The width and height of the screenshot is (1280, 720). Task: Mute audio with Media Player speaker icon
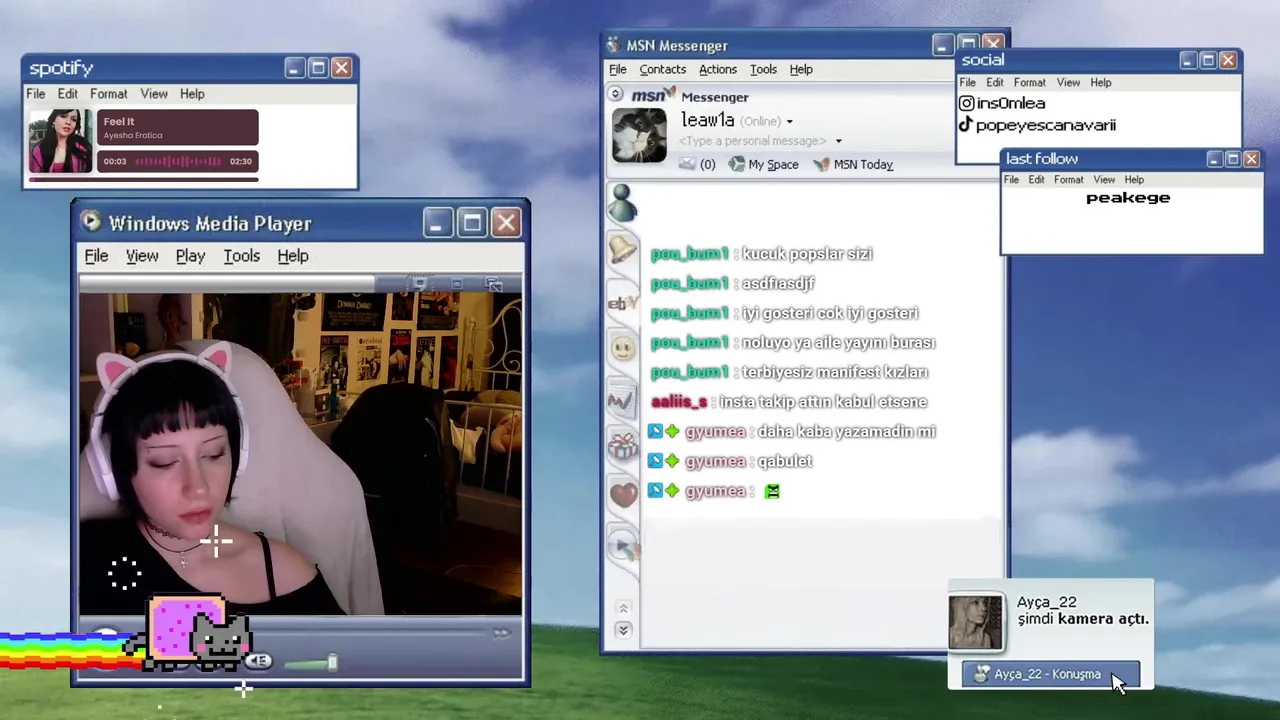pyautogui.click(x=258, y=661)
